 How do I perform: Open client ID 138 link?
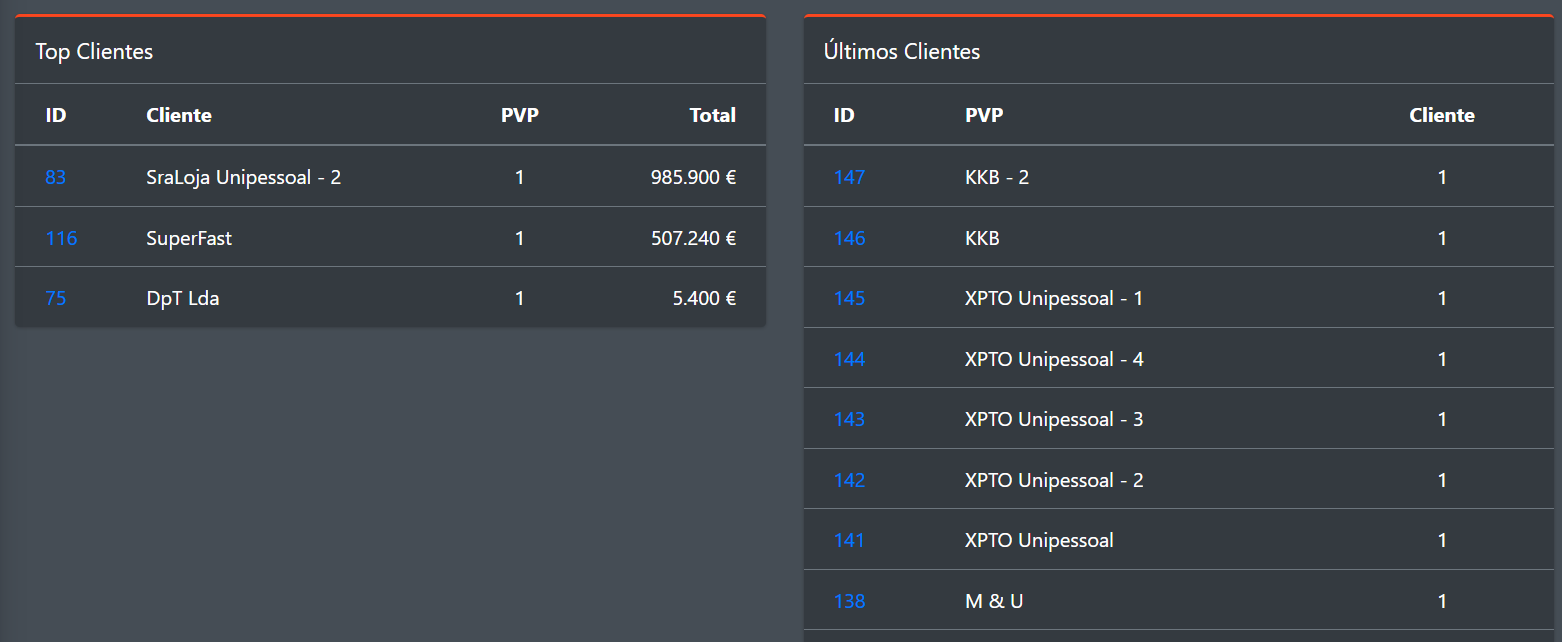pyautogui.click(x=849, y=601)
